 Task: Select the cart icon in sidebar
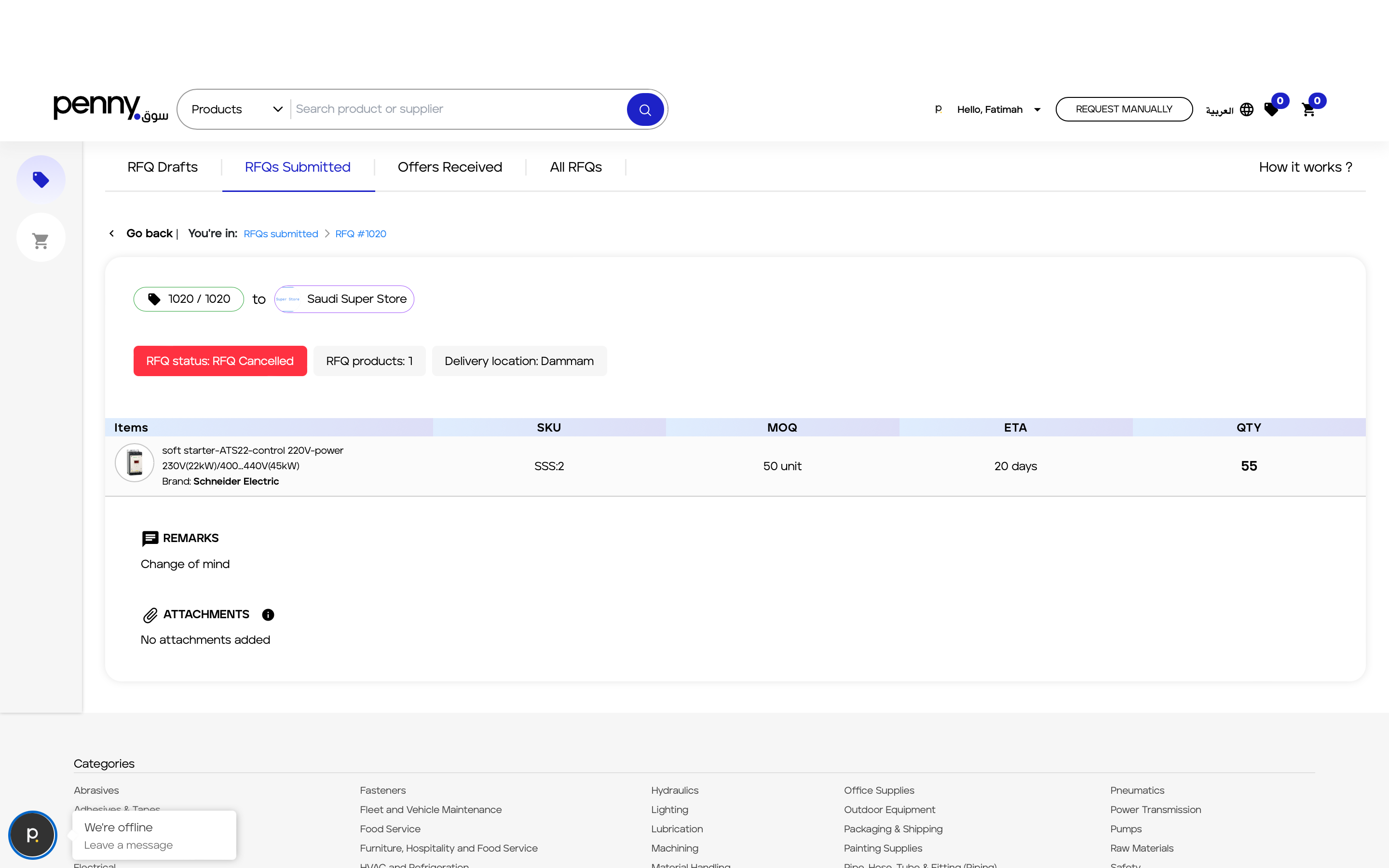click(x=41, y=238)
